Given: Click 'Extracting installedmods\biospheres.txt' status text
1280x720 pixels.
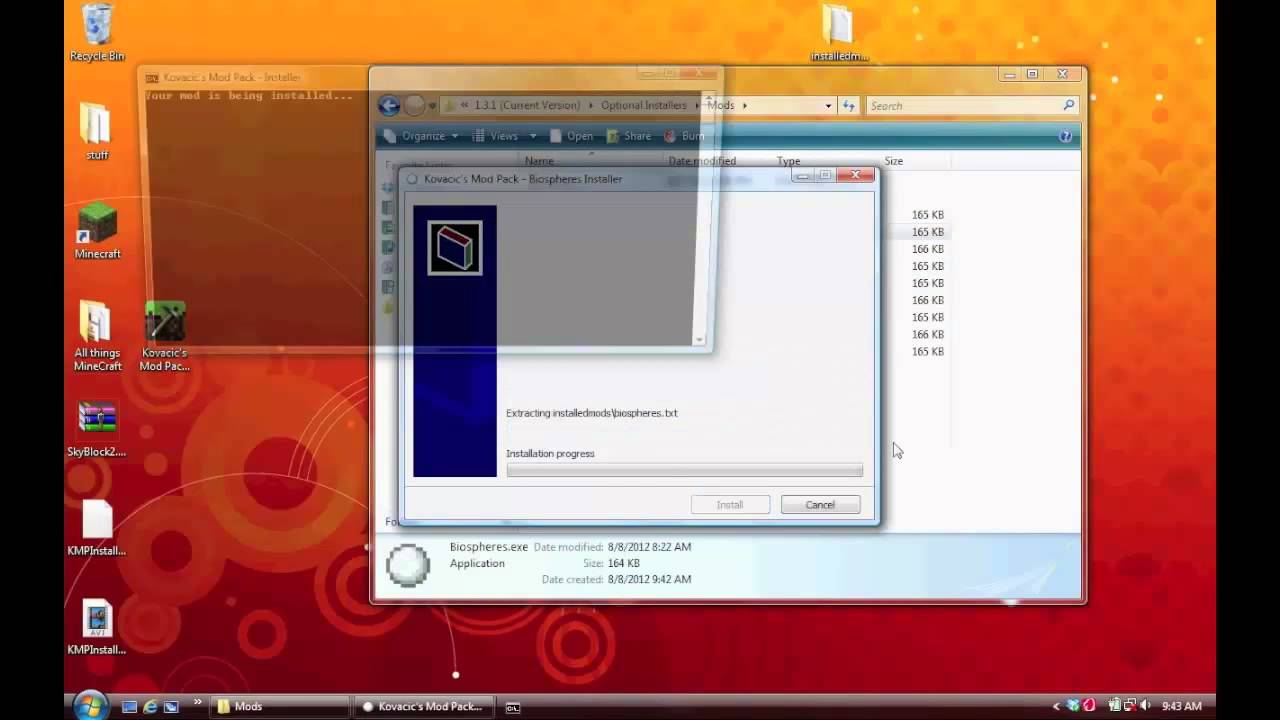Looking at the screenshot, I should point(592,413).
